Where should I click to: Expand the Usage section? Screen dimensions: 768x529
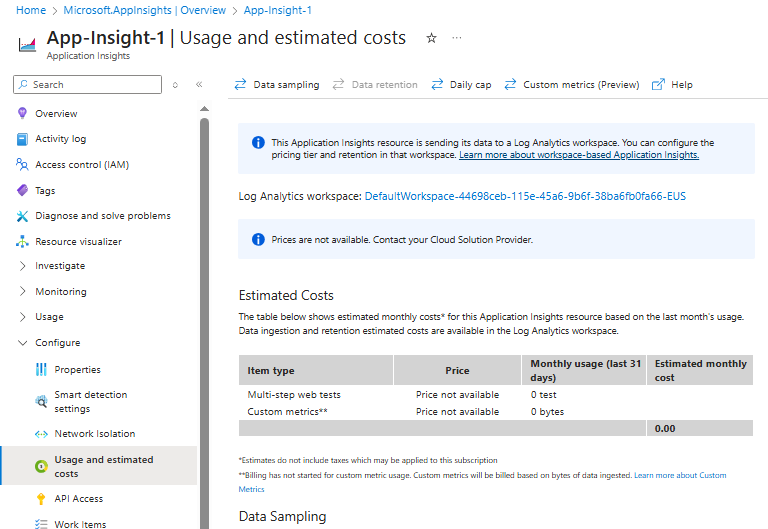22,317
